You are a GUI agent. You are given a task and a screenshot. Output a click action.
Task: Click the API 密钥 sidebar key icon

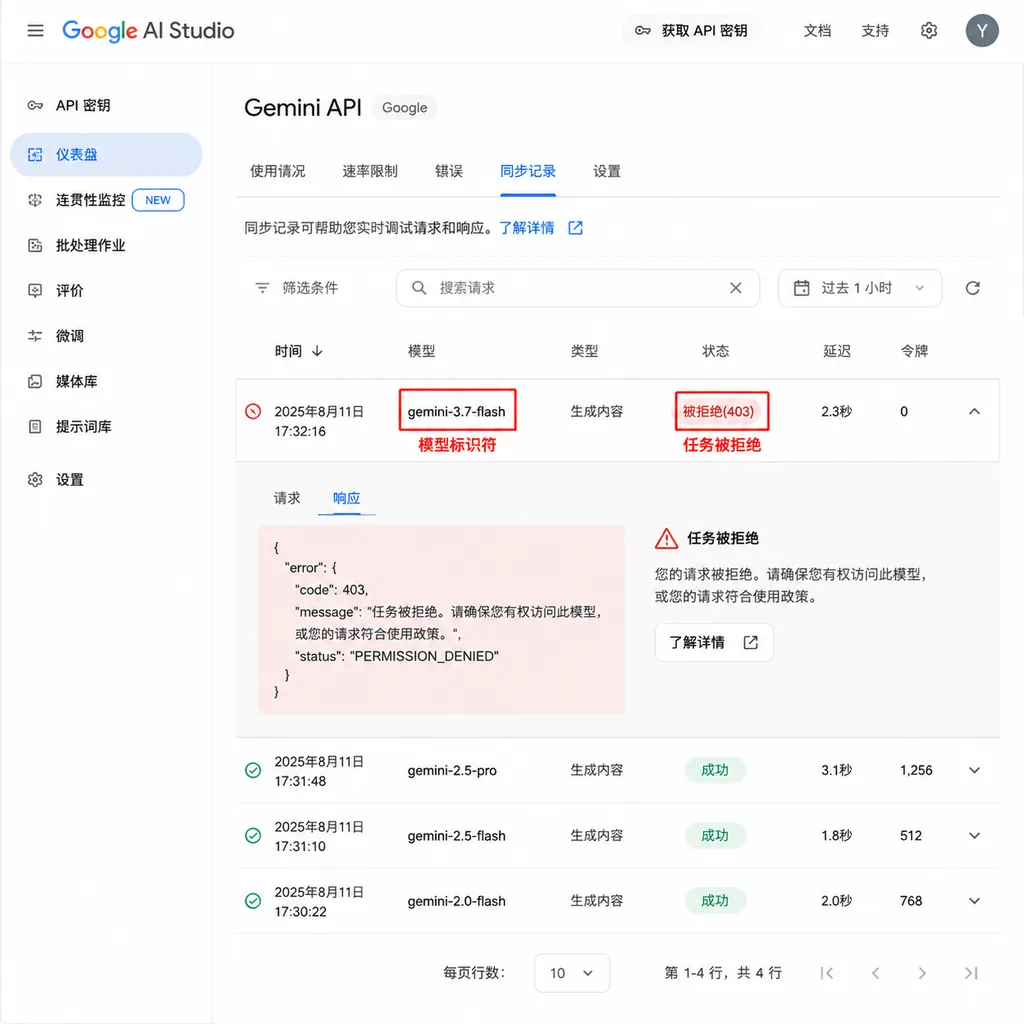35,106
